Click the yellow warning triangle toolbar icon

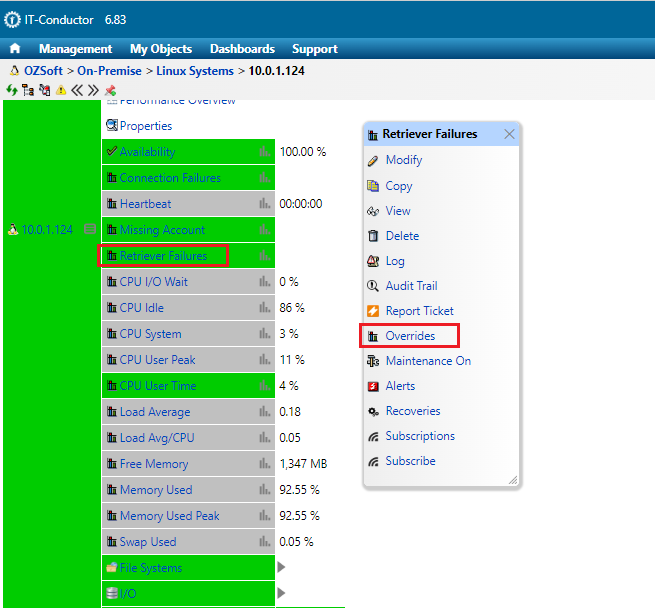[x=60, y=90]
